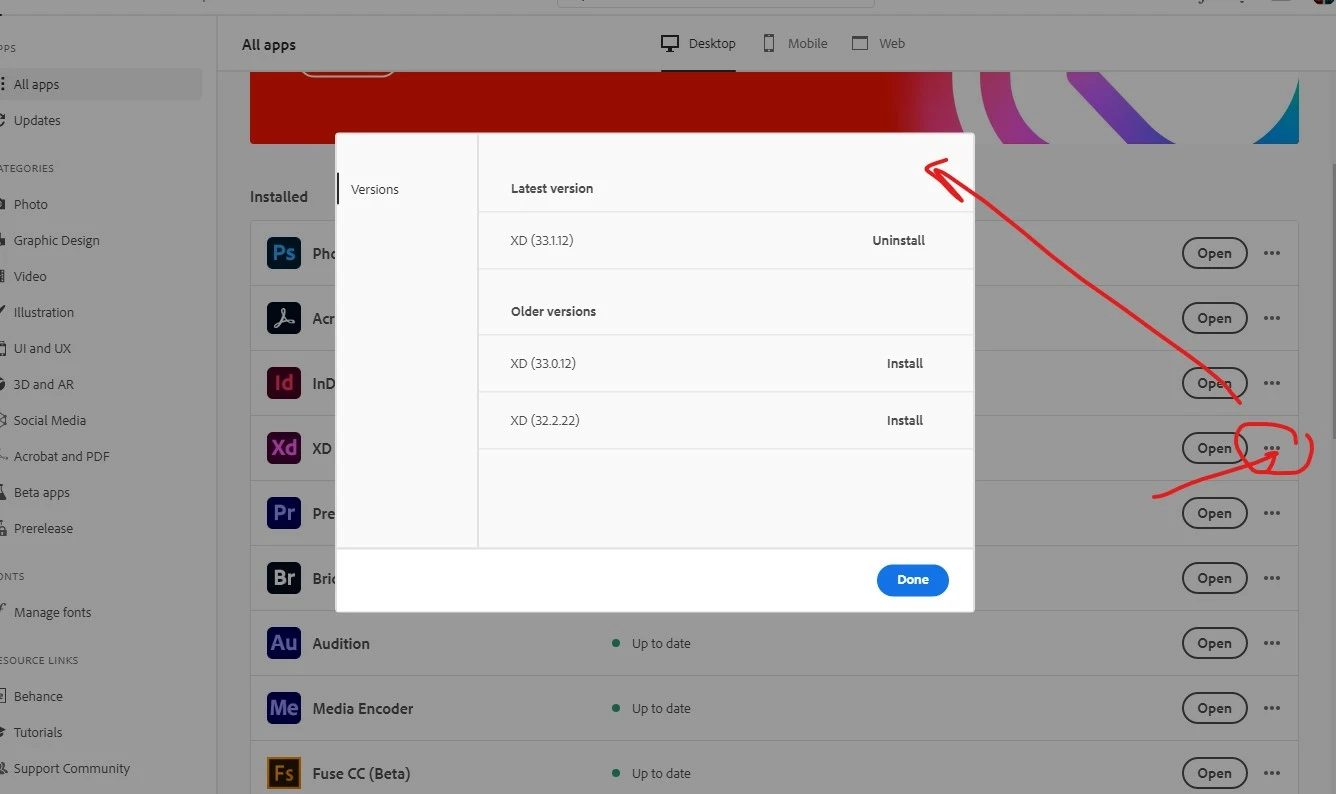
Task: Click the Media Encoder name text
Action: coord(363,709)
